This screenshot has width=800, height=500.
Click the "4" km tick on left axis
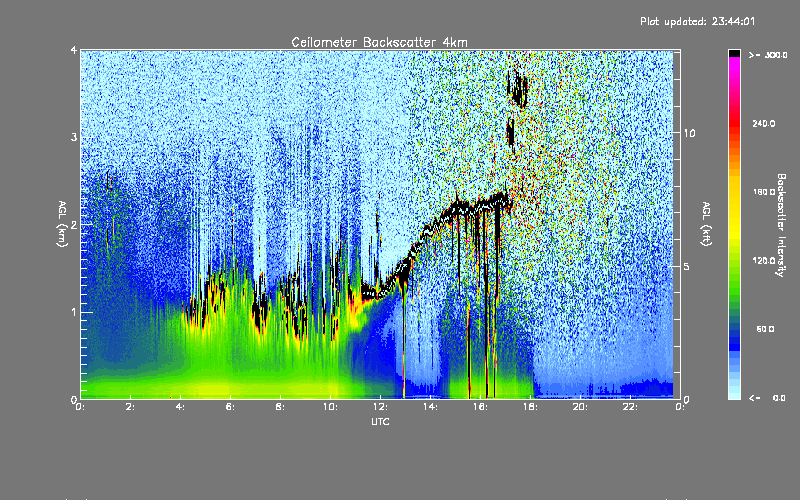pyautogui.click(x=74, y=50)
